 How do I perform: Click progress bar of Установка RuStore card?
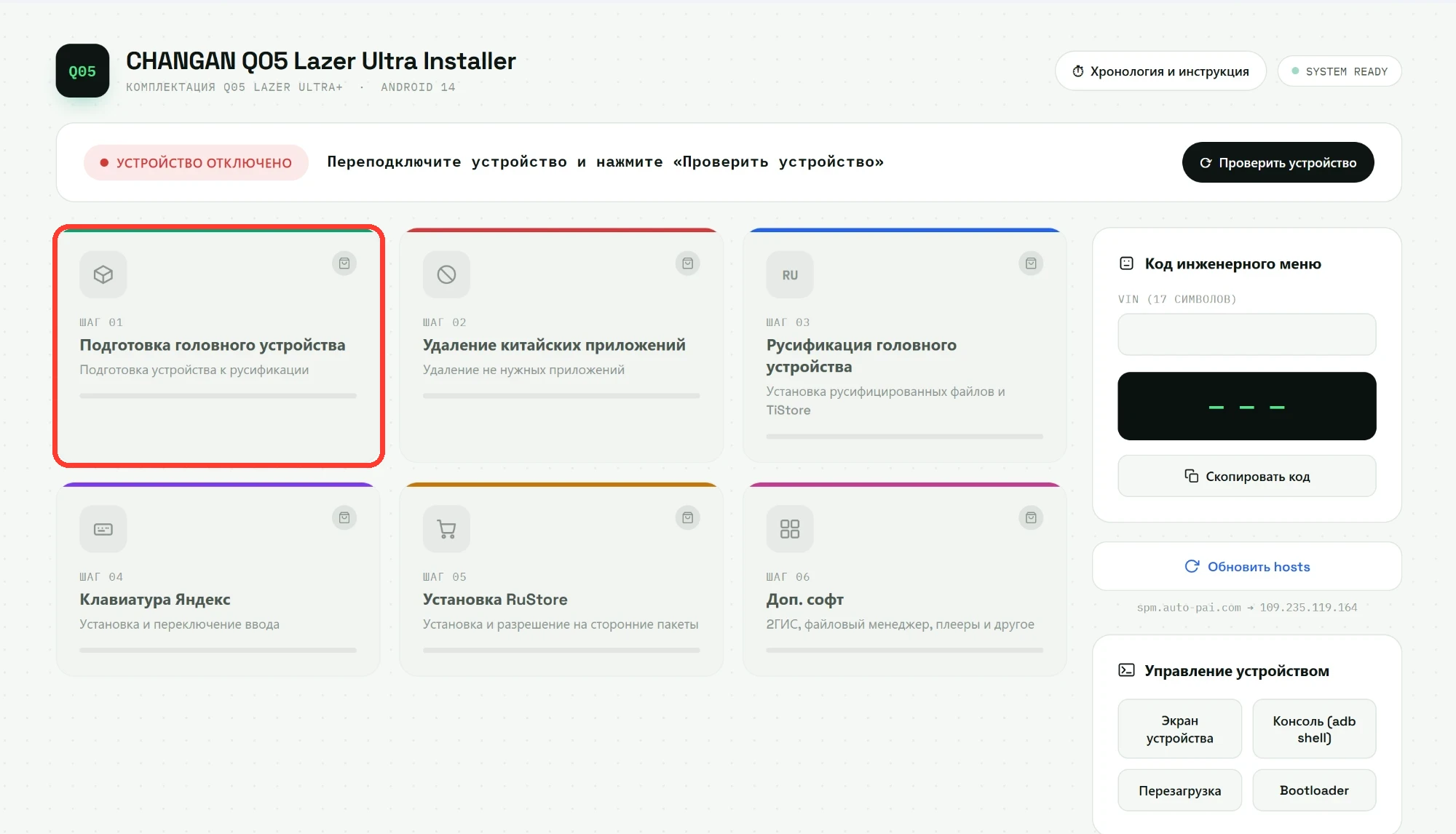pyautogui.click(x=561, y=651)
